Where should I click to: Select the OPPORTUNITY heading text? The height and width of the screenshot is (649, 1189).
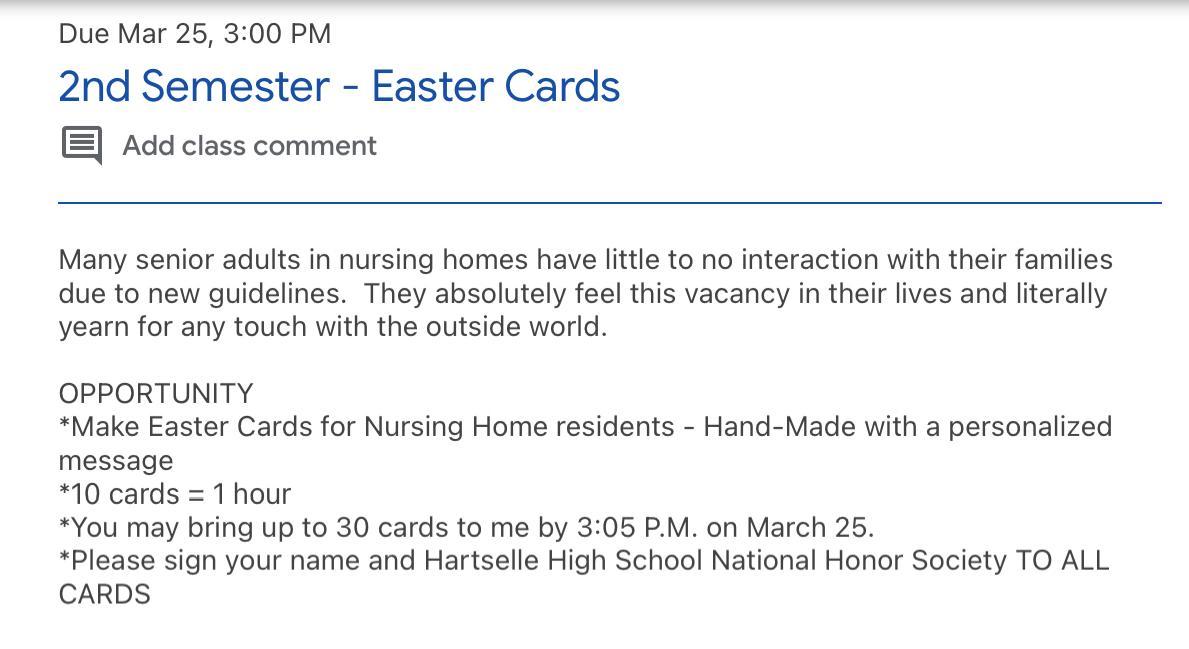pyautogui.click(x=156, y=393)
